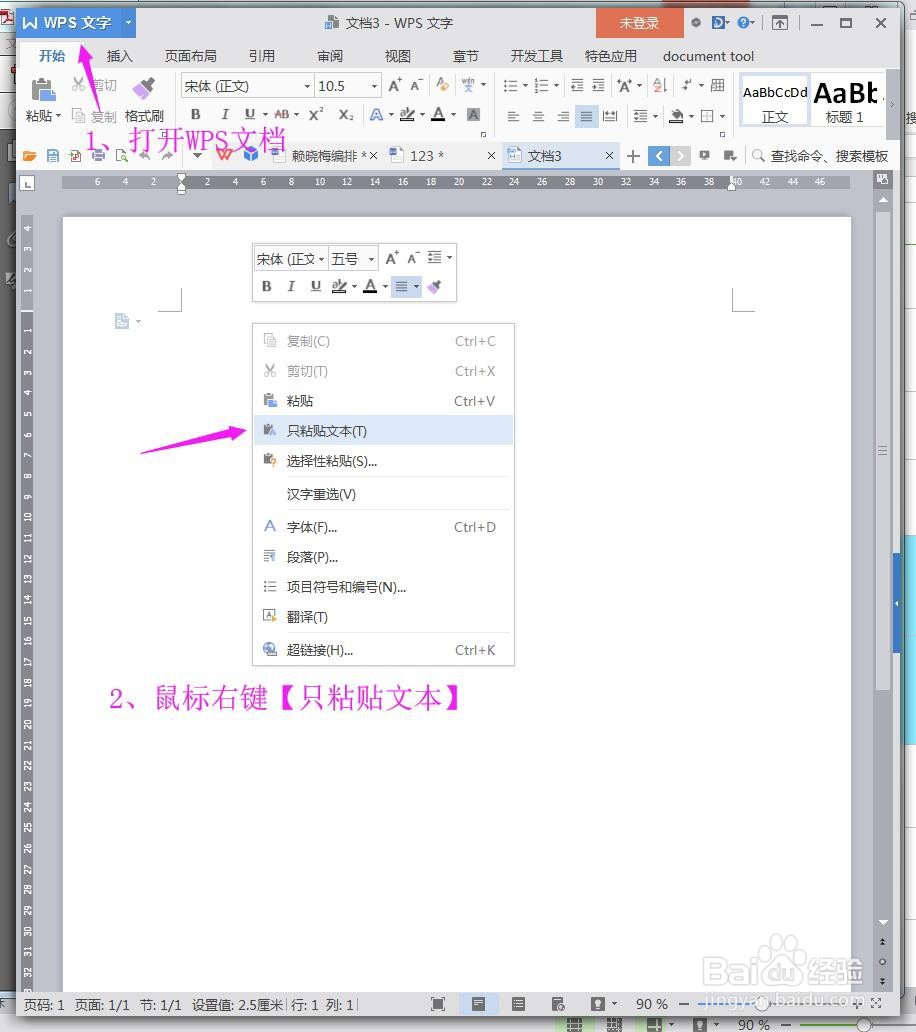Click the Paste clipboard icon in ribbon
The width and height of the screenshot is (916, 1032).
tap(43, 89)
